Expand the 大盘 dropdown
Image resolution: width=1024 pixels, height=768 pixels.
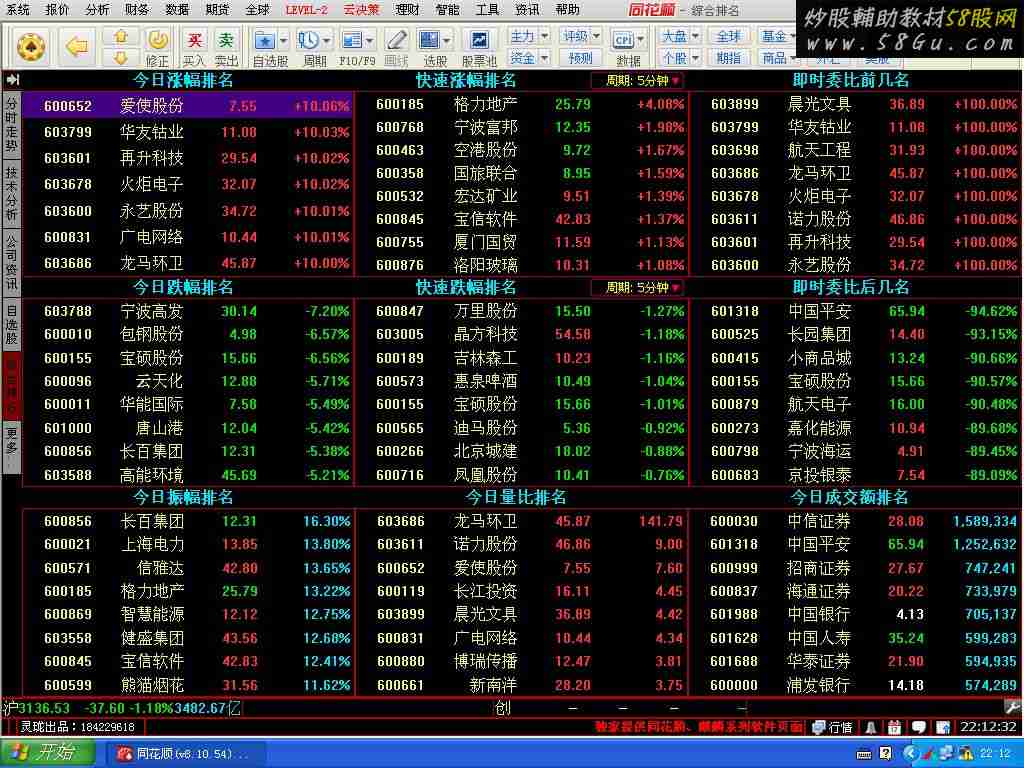(695, 36)
